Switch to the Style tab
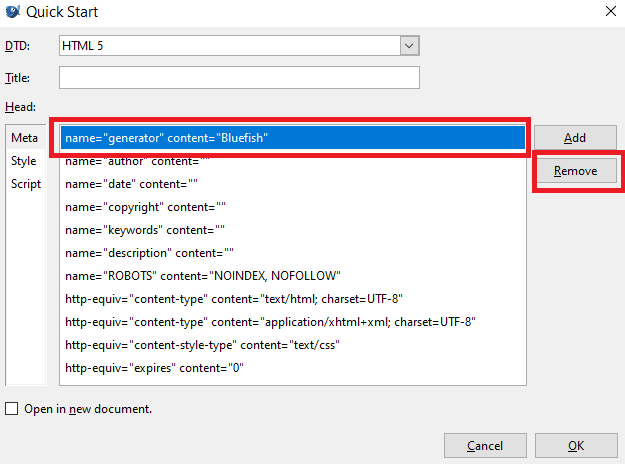 (24, 161)
